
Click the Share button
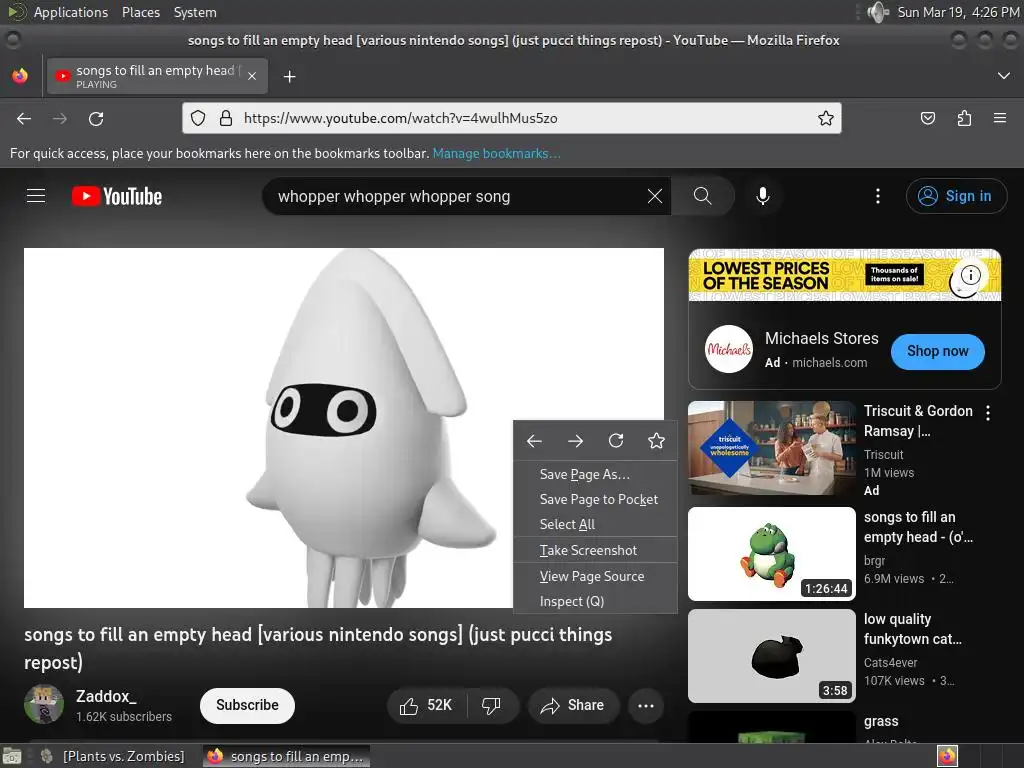(x=573, y=705)
